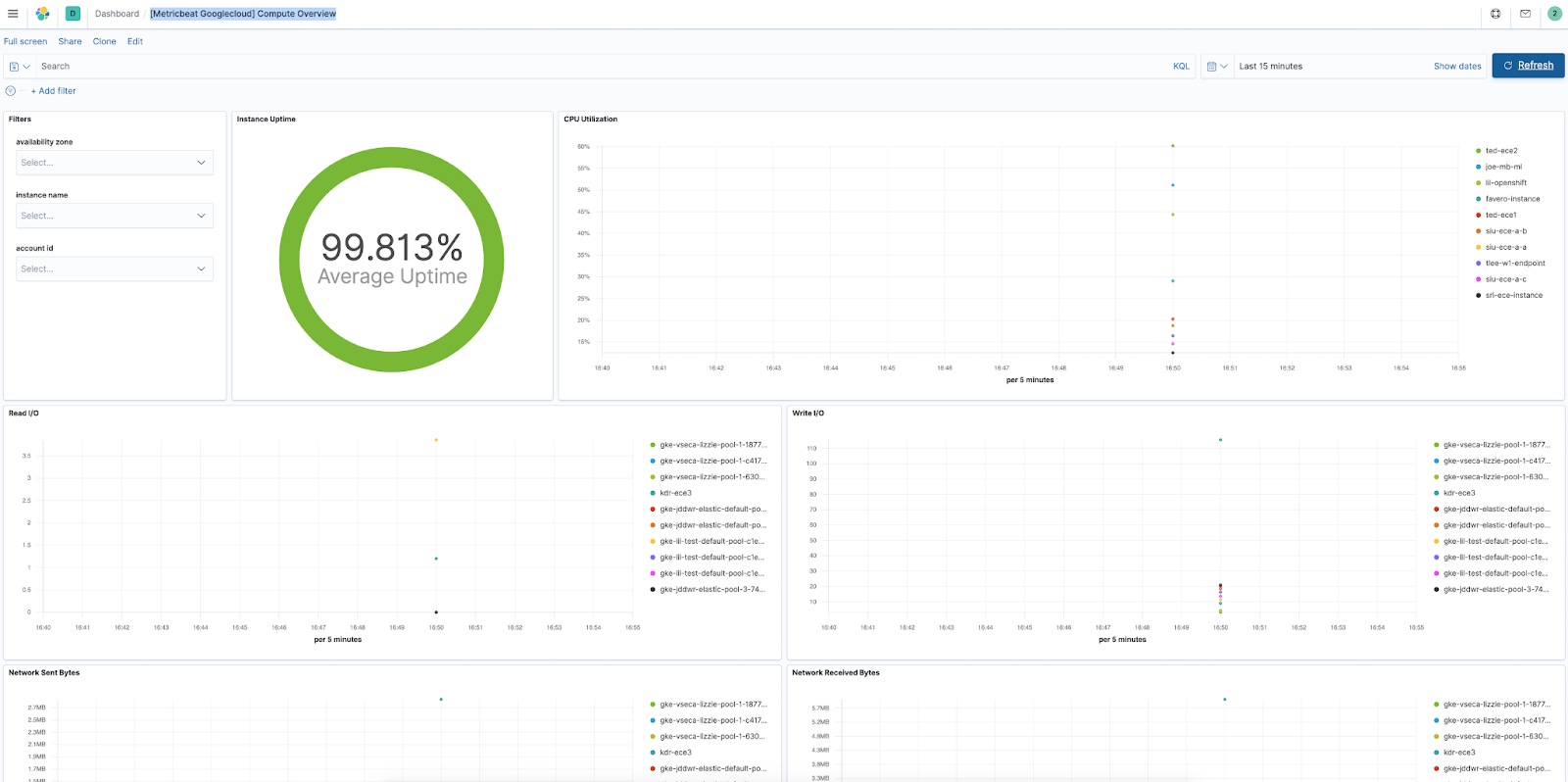The width and height of the screenshot is (1568, 782).
Task: Click the Write I/O panel title
Action: click(808, 414)
